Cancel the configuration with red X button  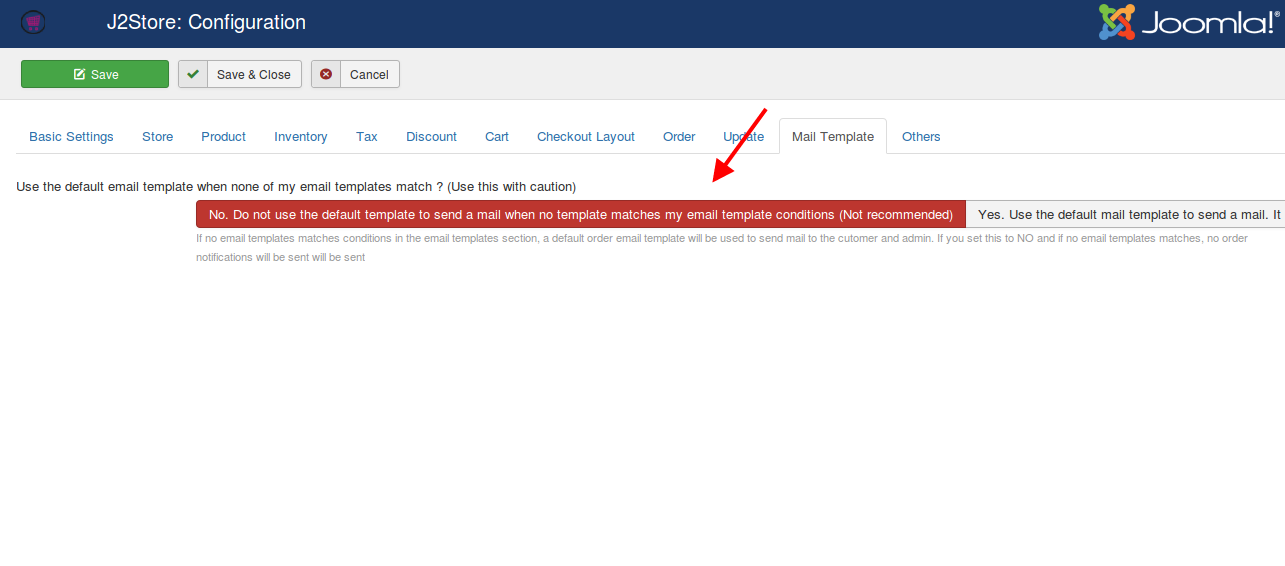[355, 75]
